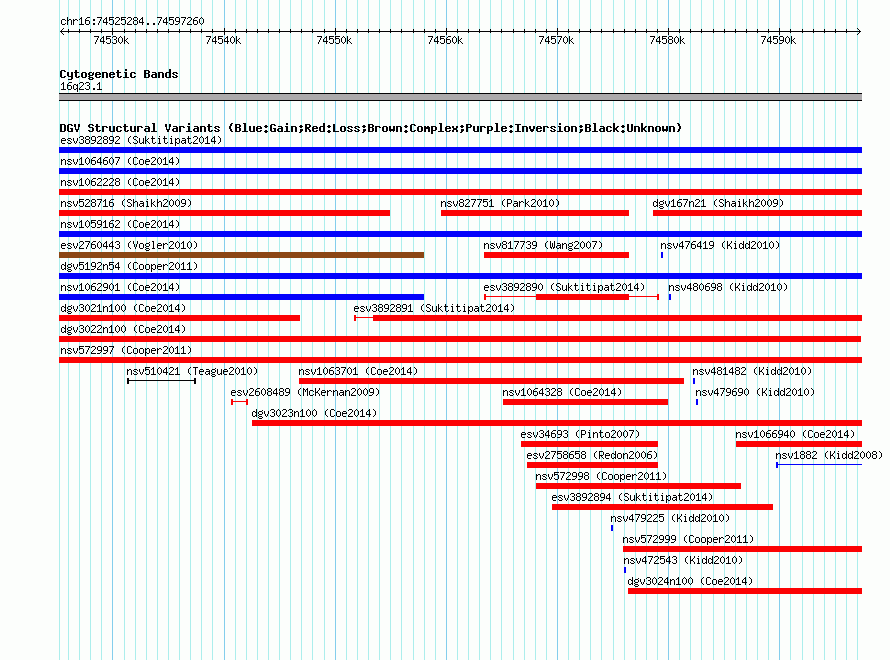This screenshot has height=660, width=890.
Task: Open dgv5192n54 (Cooper2011) label
Action: 129,266
